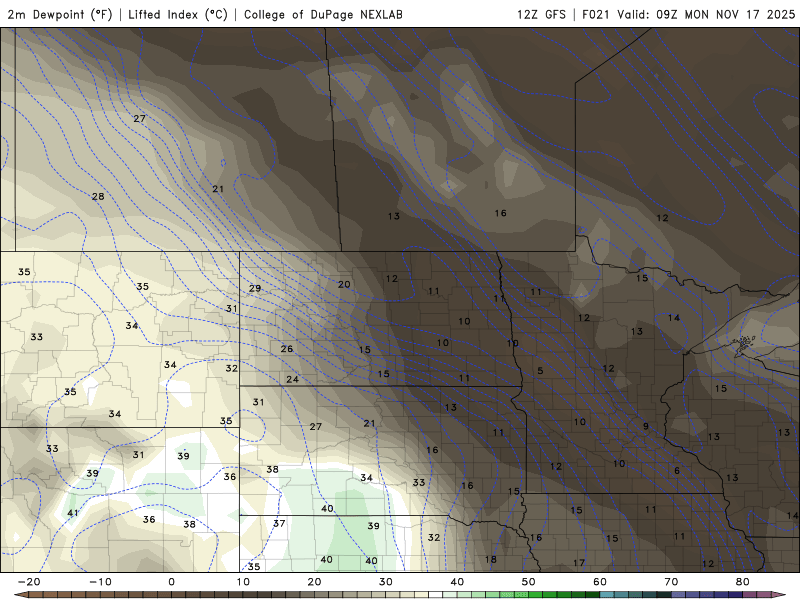Click the 50 label on the color scale
The image size is (800, 600).
pos(529,582)
